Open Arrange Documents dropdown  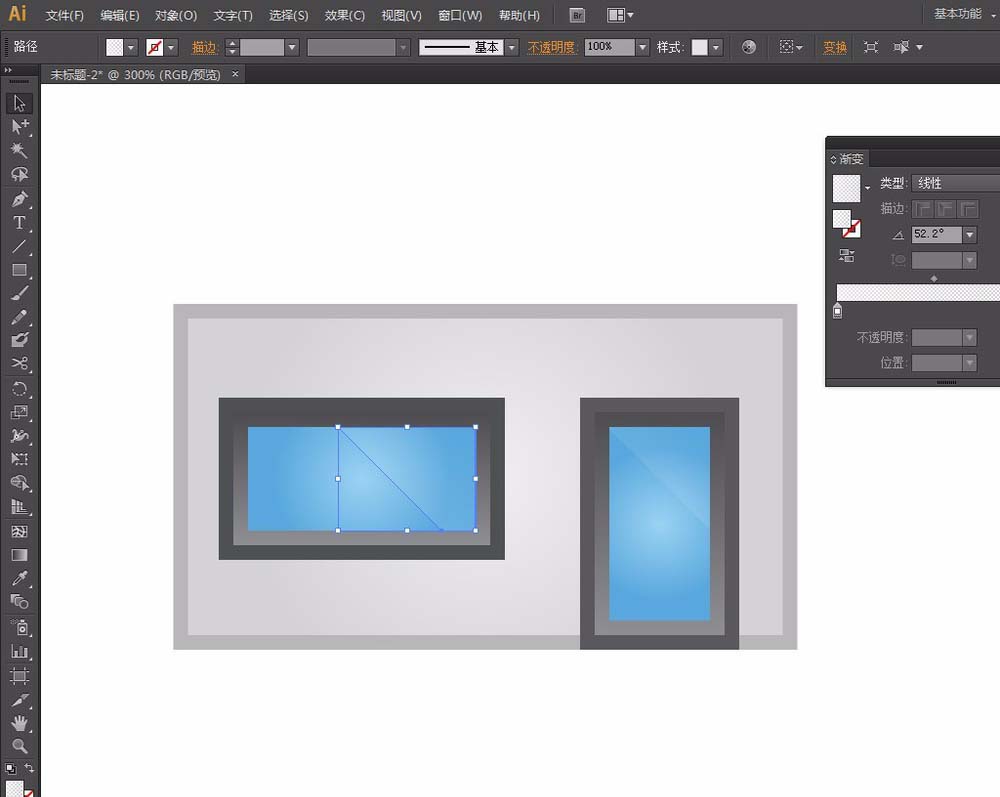(620, 15)
